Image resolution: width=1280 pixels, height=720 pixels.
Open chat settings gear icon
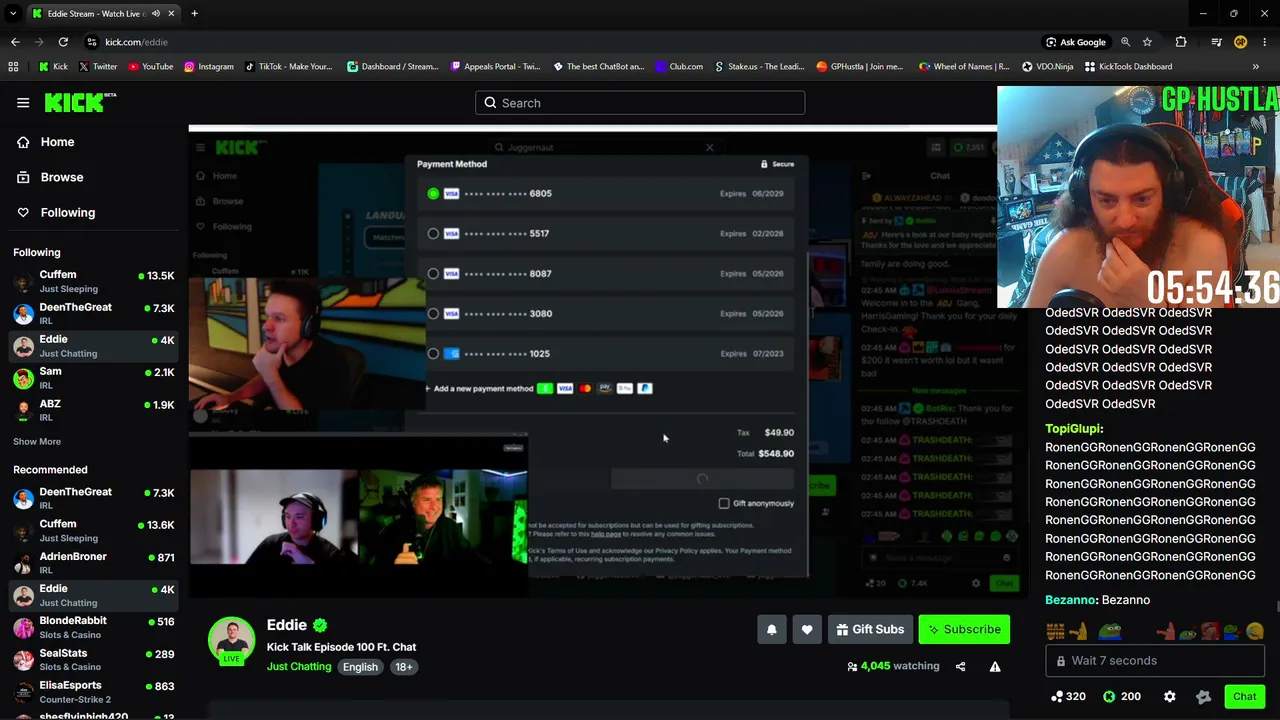[1169, 696]
